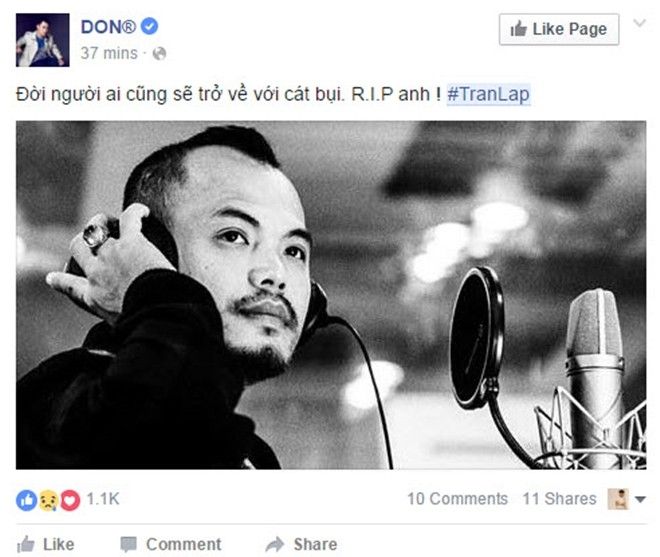This screenshot has width=660, height=557.
Task: Open the 37 mins timestamp link
Action: point(109,53)
